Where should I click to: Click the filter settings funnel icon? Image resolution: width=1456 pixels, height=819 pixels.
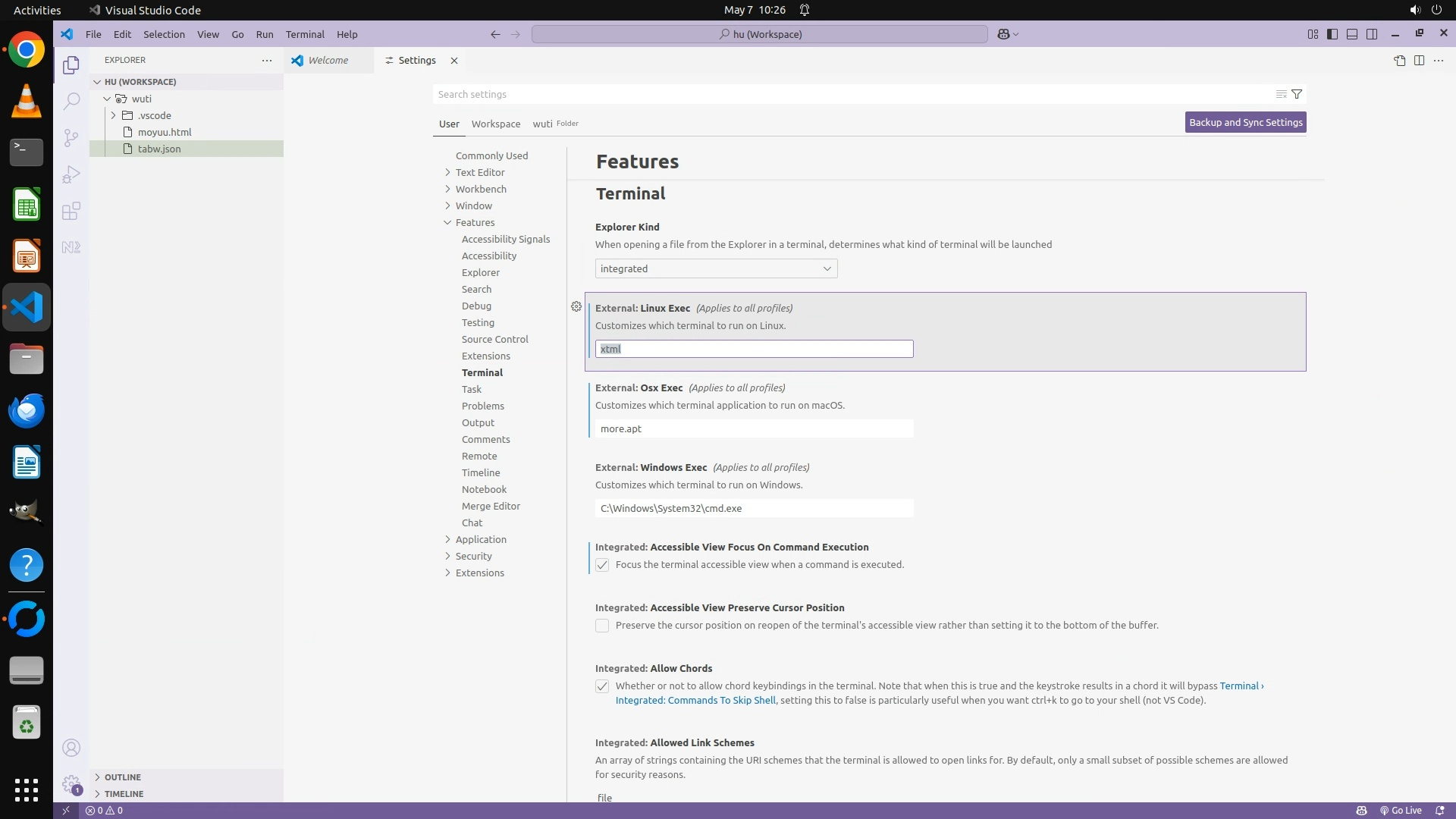click(1297, 94)
